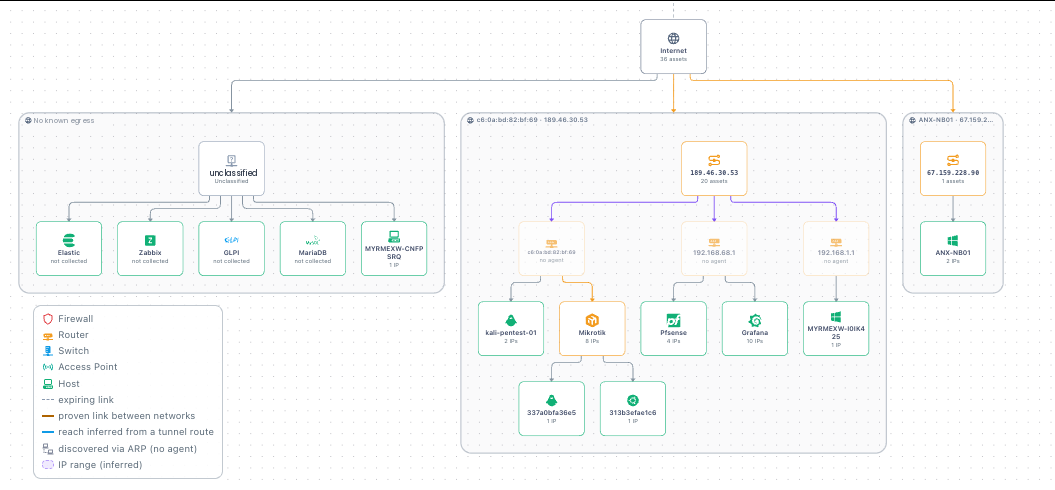Select the Mikrotik orange cube icon
The width and height of the screenshot is (1055, 490).
click(x=592, y=320)
